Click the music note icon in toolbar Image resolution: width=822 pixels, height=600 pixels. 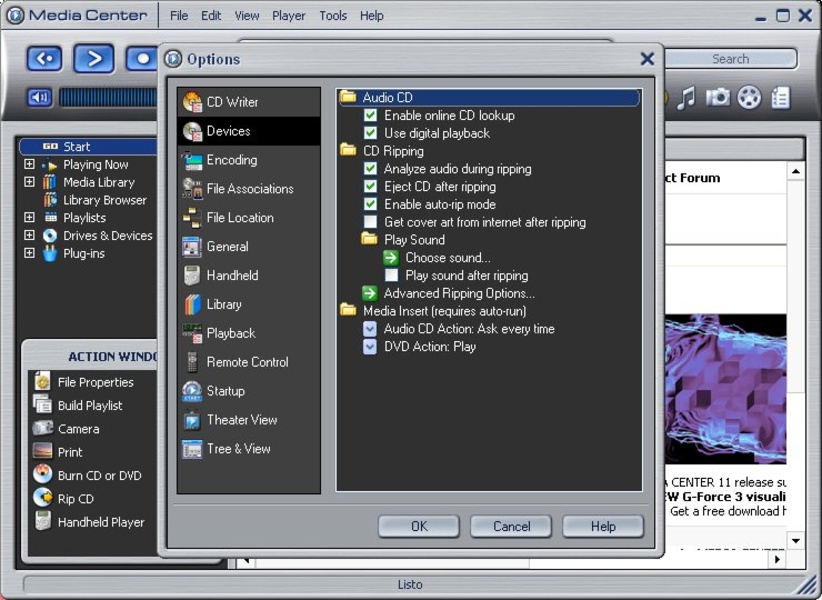coord(686,97)
